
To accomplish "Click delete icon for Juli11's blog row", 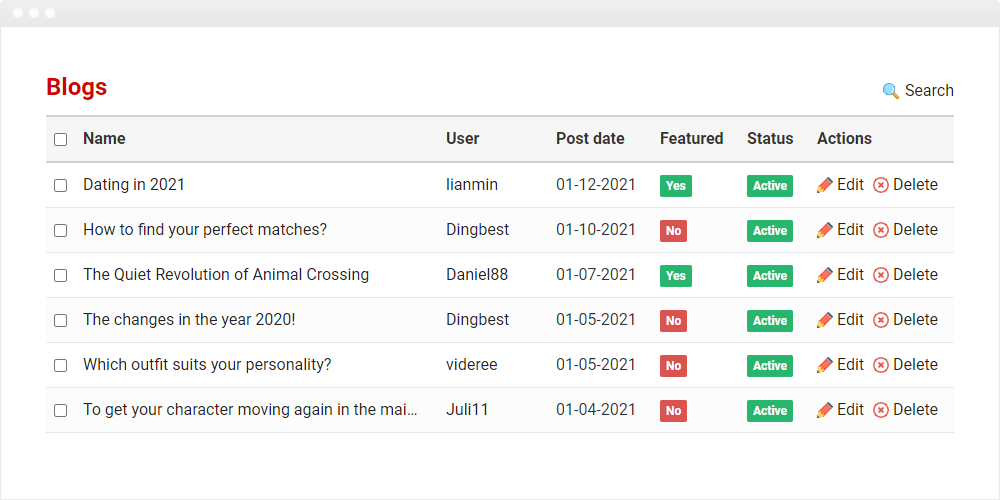I will coord(881,410).
